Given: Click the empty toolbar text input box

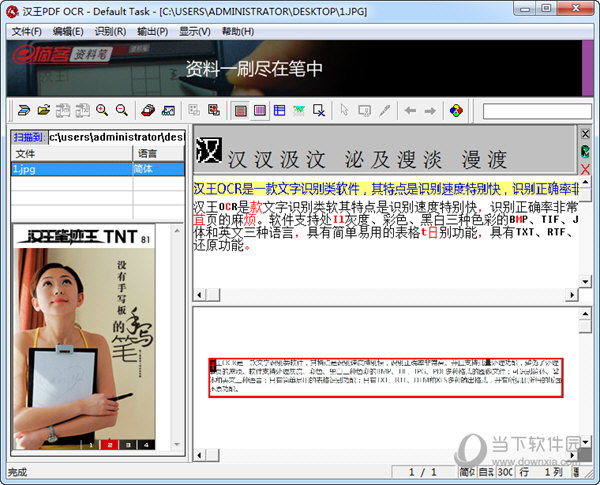Looking at the screenshot, I should [537, 111].
